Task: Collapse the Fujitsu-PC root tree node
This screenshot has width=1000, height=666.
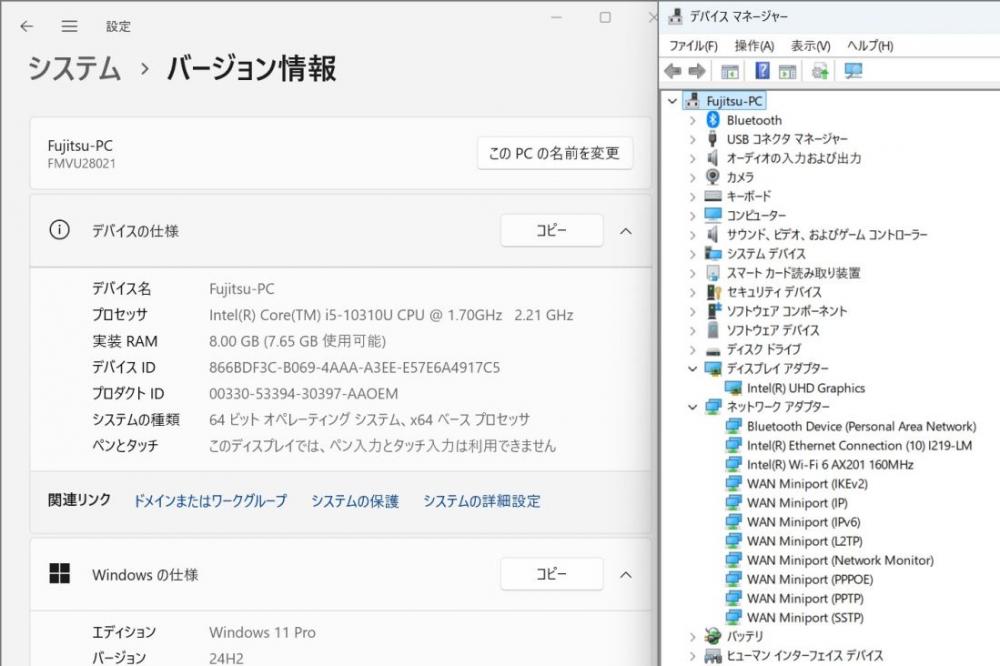Action: click(x=672, y=101)
